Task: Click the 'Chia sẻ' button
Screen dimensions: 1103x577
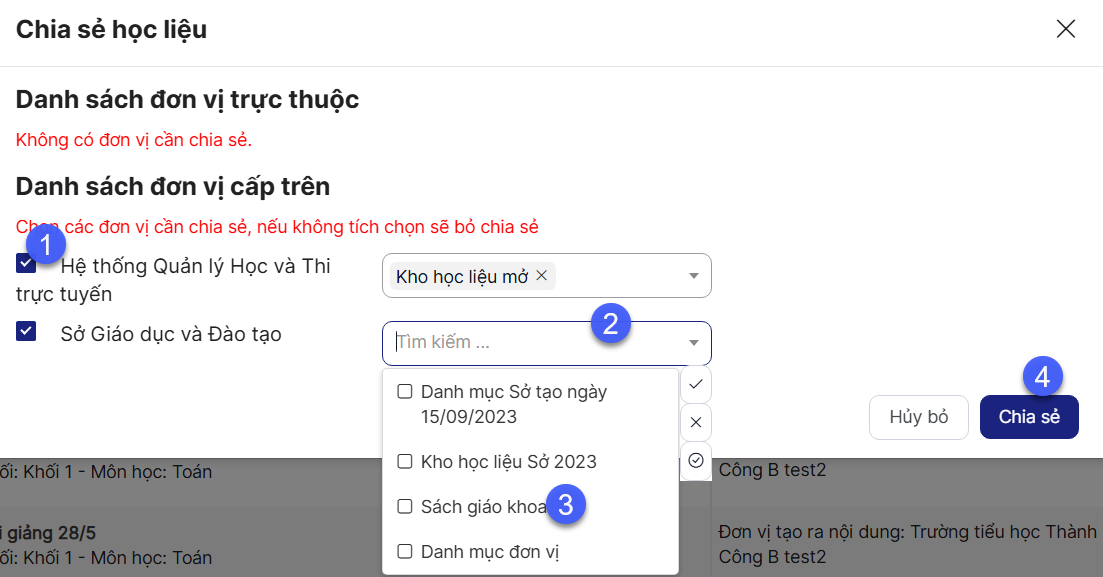Action: (1029, 417)
